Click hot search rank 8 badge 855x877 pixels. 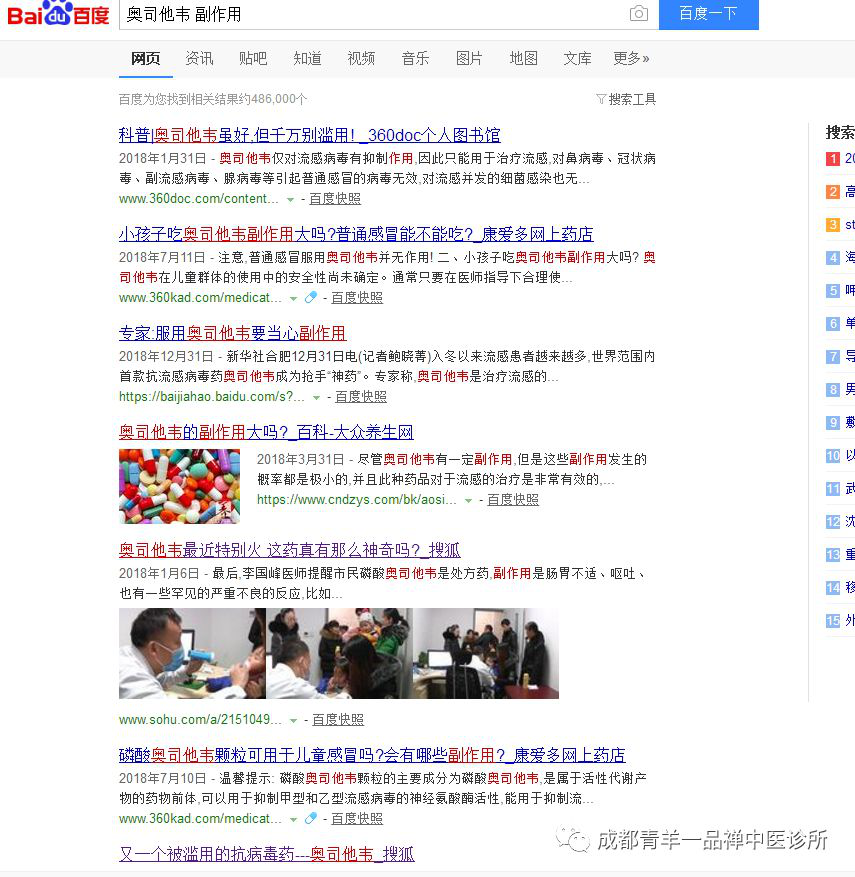[833, 390]
